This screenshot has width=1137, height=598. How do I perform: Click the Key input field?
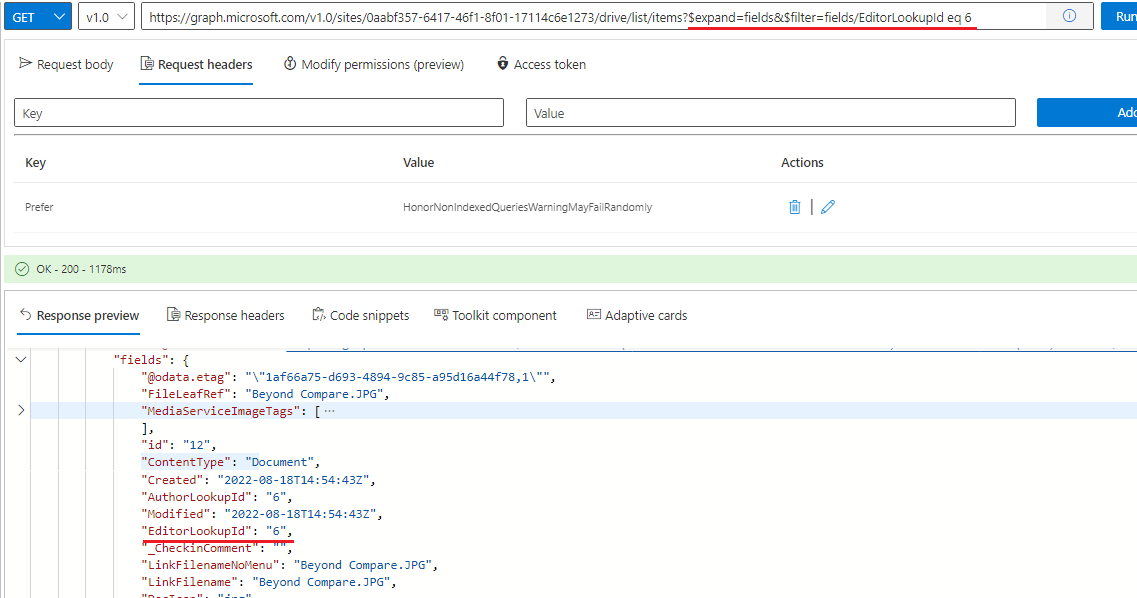259,112
